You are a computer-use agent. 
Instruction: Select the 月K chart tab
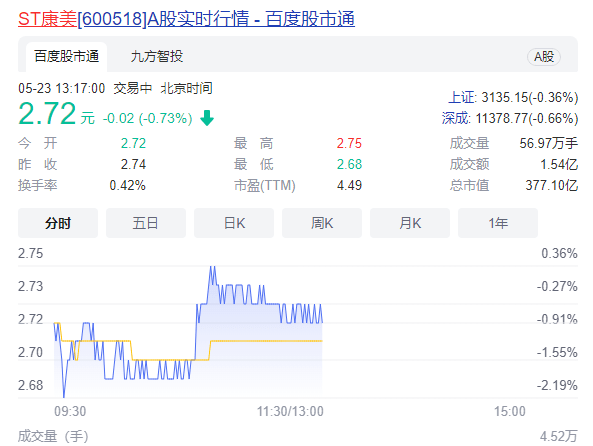click(x=410, y=223)
